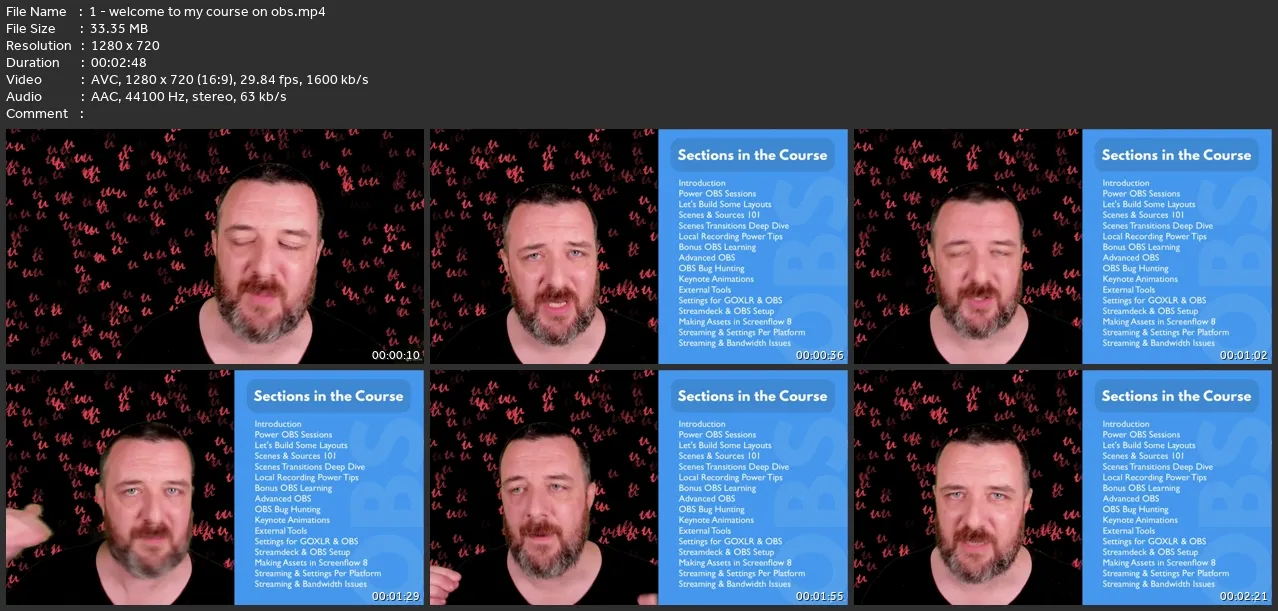Select the file size value '33.35 MB'
This screenshot has width=1278, height=611.
click(x=118, y=29)
